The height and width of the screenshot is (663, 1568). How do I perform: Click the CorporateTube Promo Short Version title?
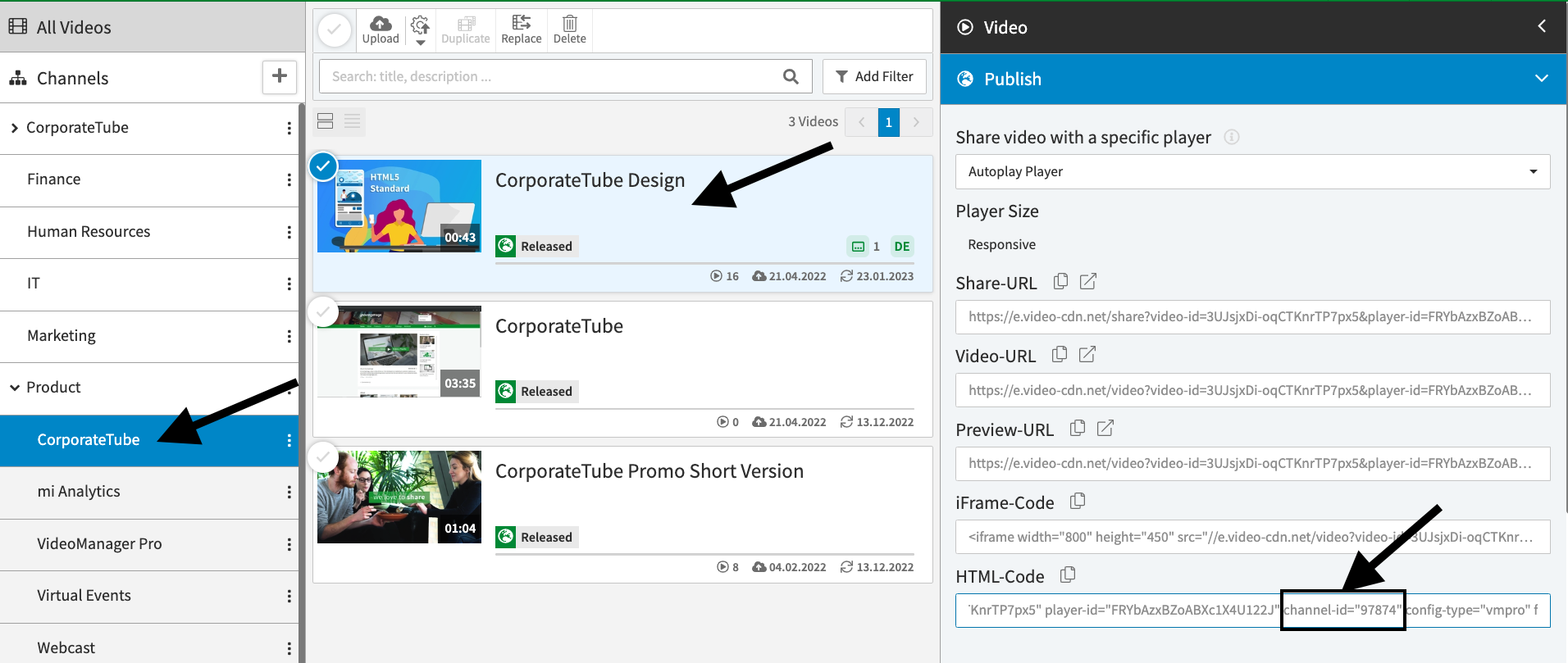650,471
